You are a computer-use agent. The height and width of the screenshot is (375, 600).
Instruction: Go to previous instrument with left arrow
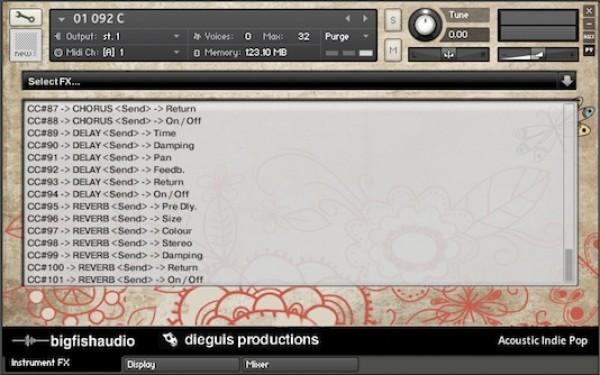(348, 18)
